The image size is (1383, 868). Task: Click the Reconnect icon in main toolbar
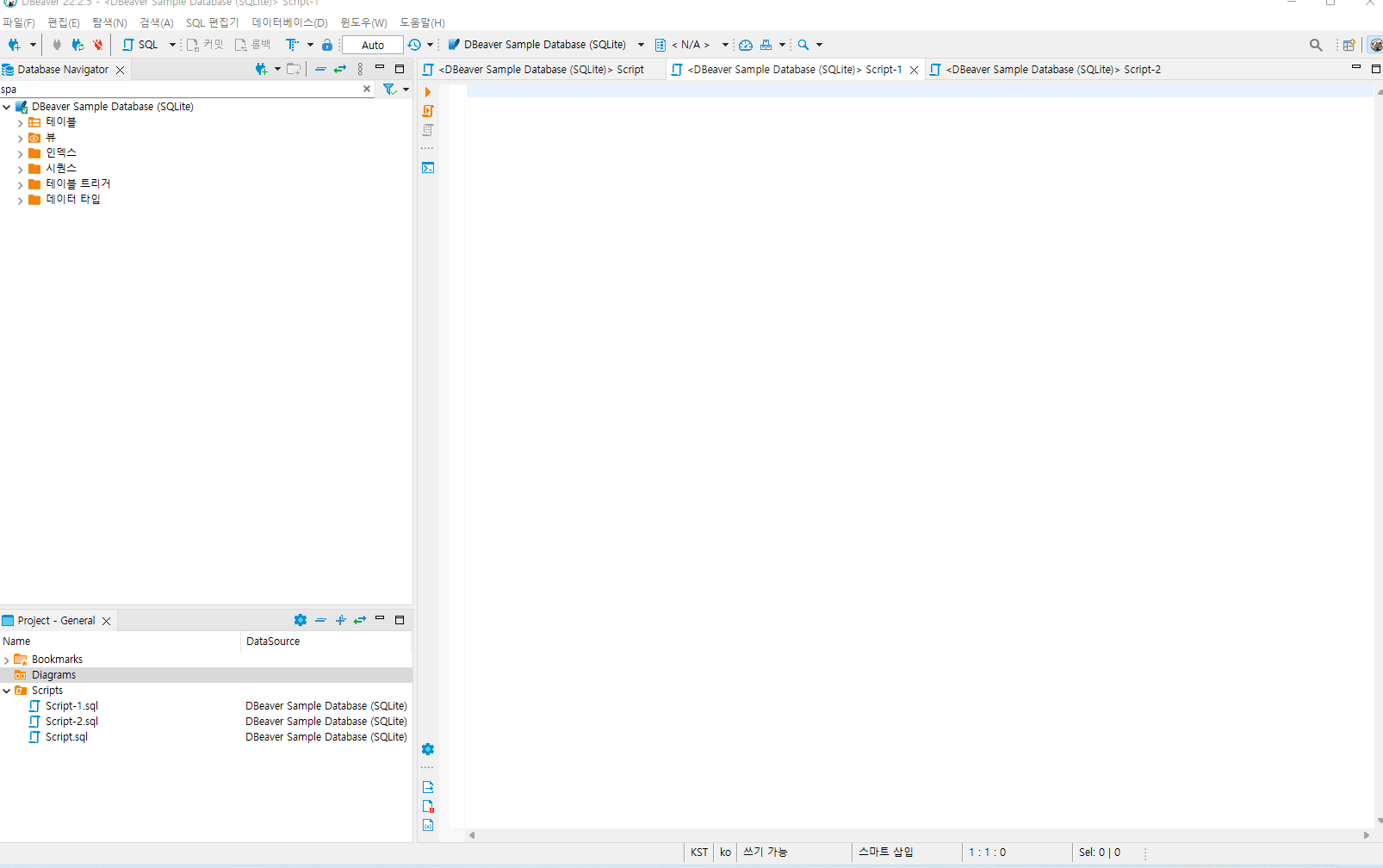pos(78,45)
